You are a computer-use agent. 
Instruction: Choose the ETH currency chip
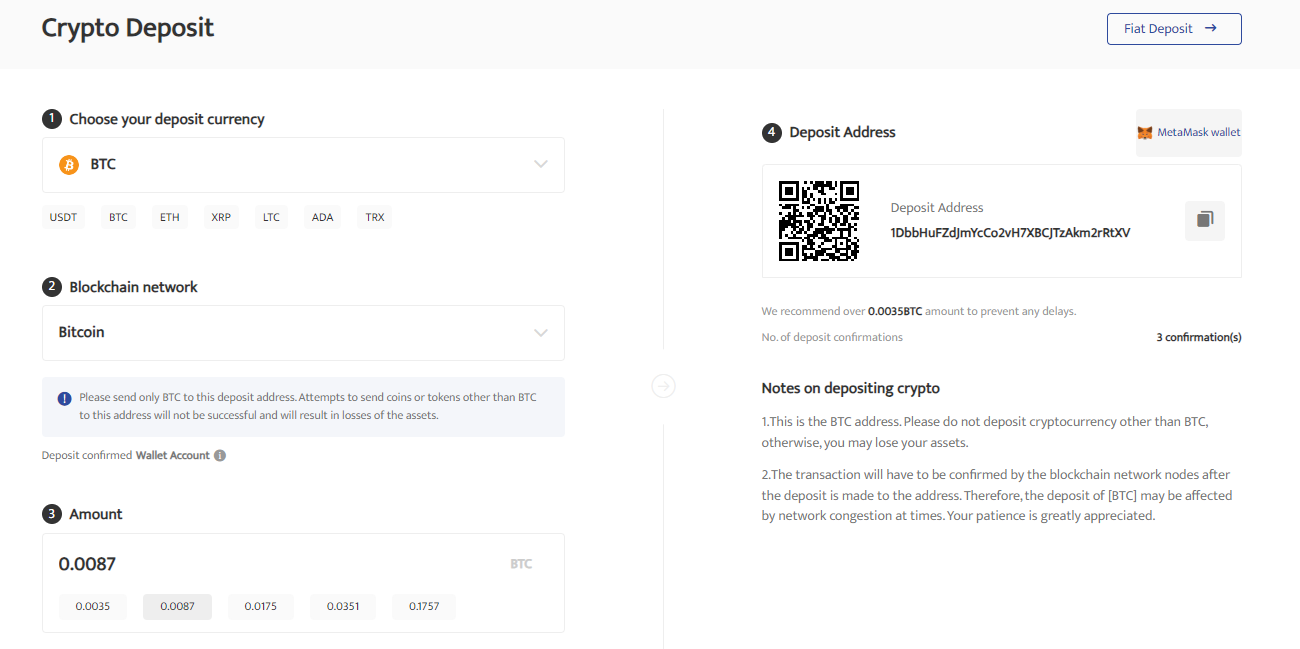tap(170, 217)
